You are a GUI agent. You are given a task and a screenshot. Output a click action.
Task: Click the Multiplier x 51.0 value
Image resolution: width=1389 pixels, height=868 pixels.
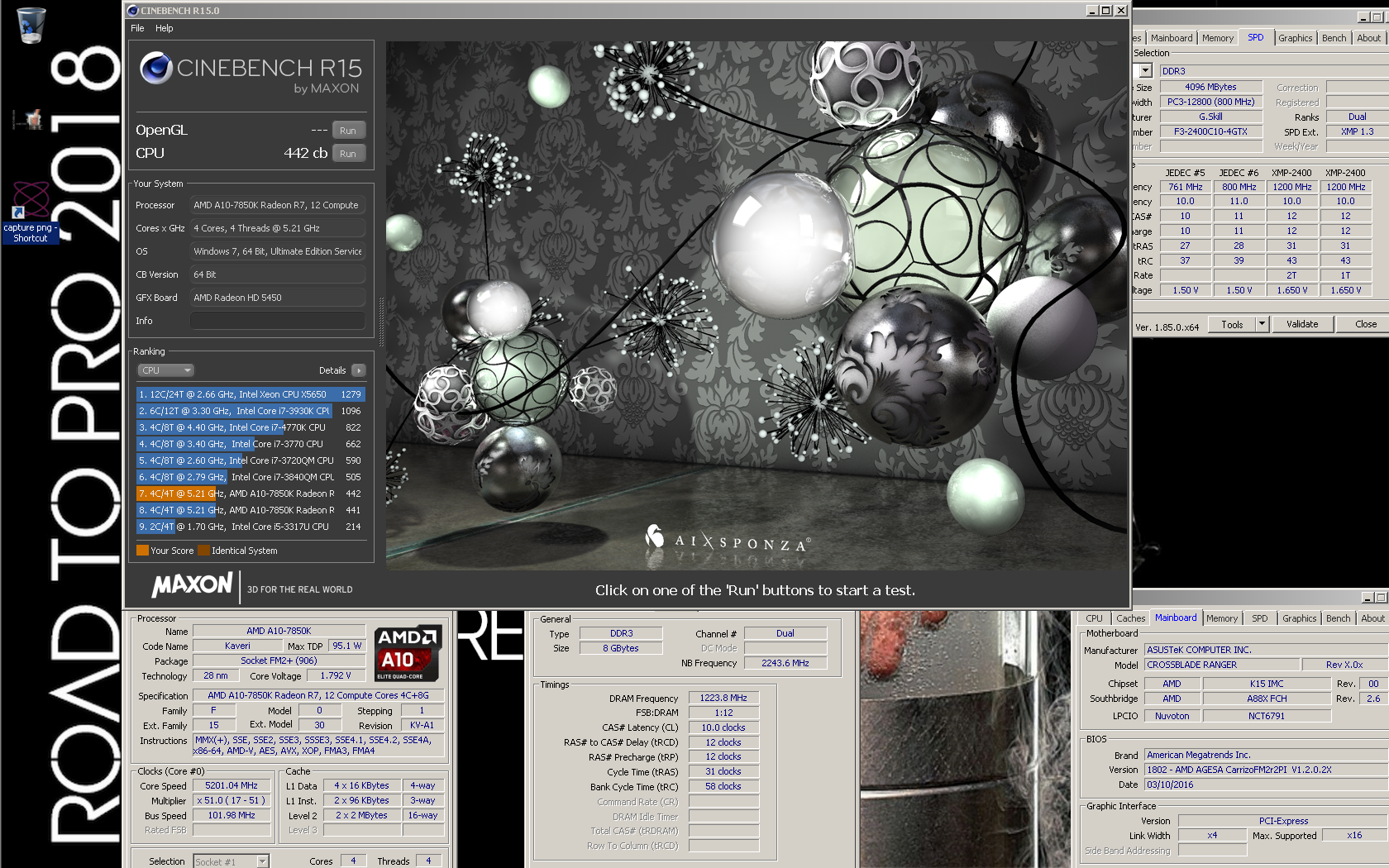pos(231,801)
